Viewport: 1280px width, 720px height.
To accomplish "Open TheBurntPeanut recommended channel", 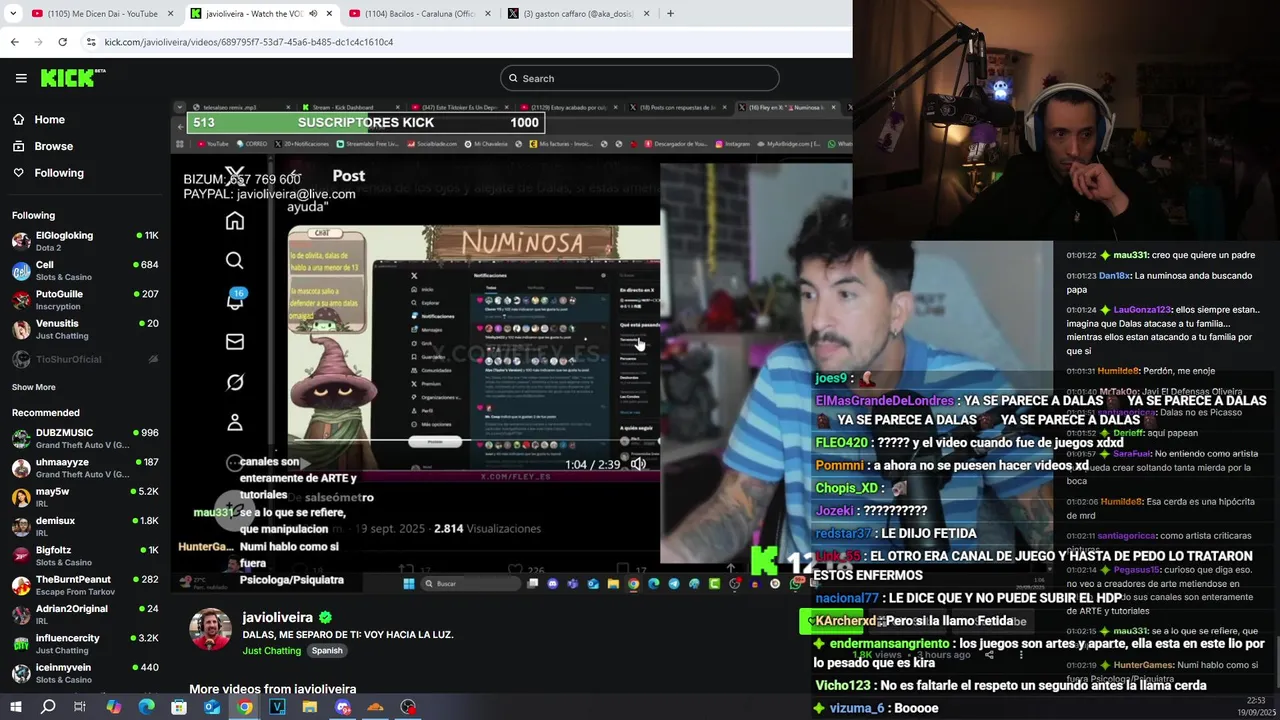I will tap(85, 585).
